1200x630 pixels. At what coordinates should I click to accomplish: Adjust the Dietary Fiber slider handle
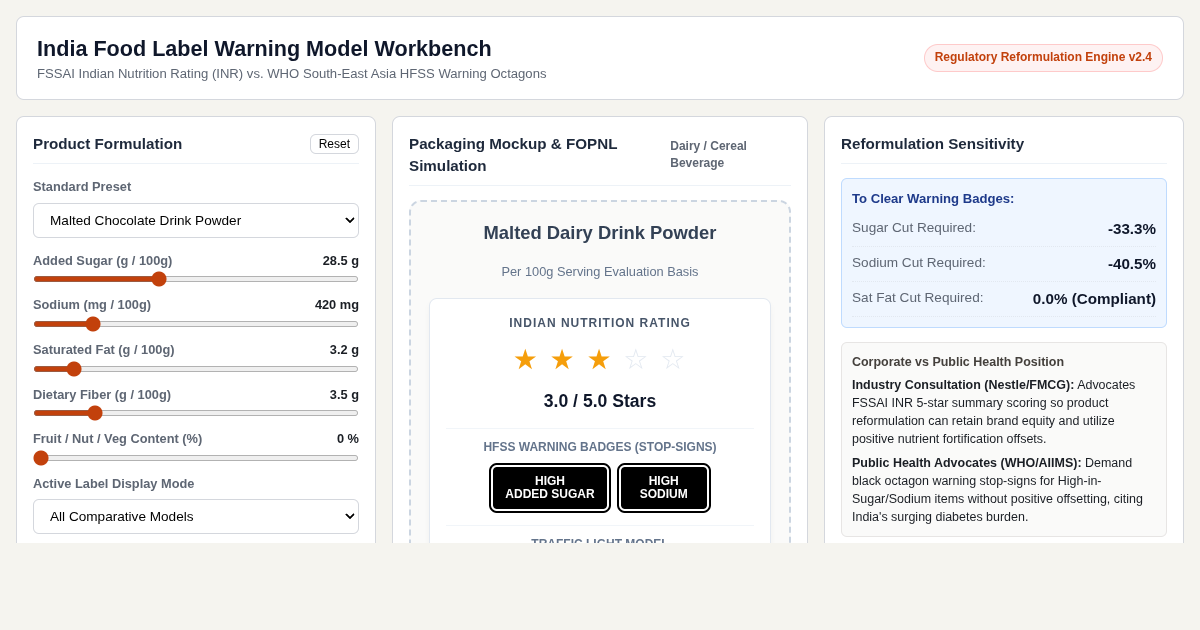coord(95,413)
